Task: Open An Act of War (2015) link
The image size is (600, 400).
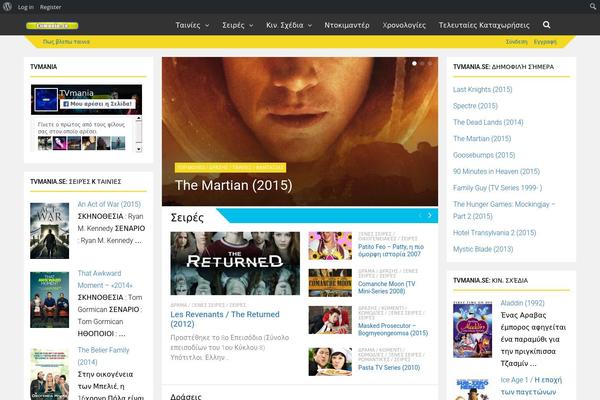Action: [109, 204]
